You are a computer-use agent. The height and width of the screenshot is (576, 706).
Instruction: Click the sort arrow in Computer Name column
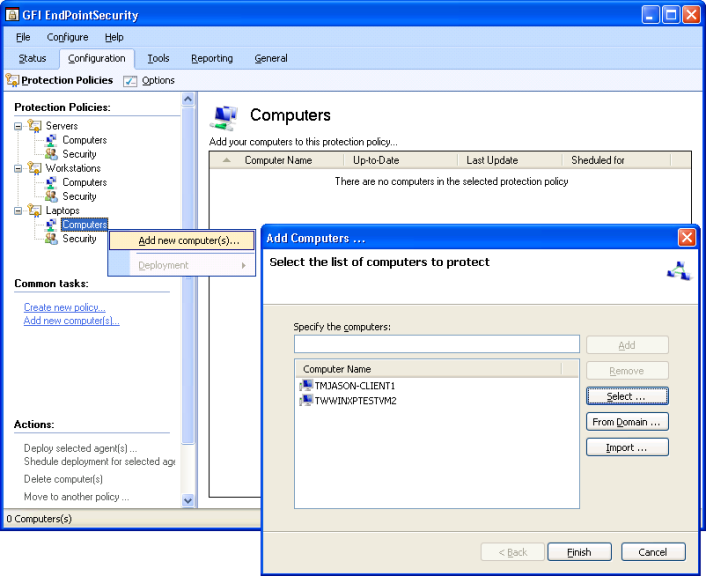pos(226,160)
